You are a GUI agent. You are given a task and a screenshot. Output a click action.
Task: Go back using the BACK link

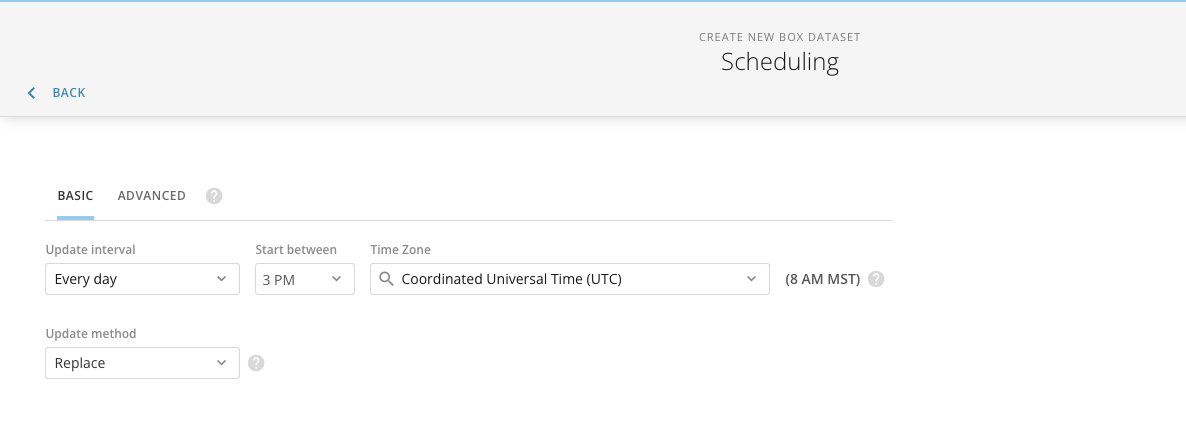click(x=68, y=92)
